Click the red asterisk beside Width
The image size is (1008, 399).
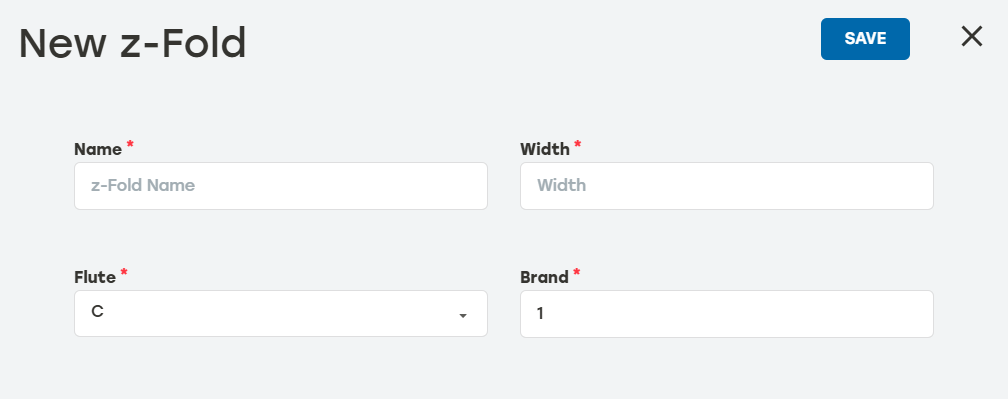(577, 145)
